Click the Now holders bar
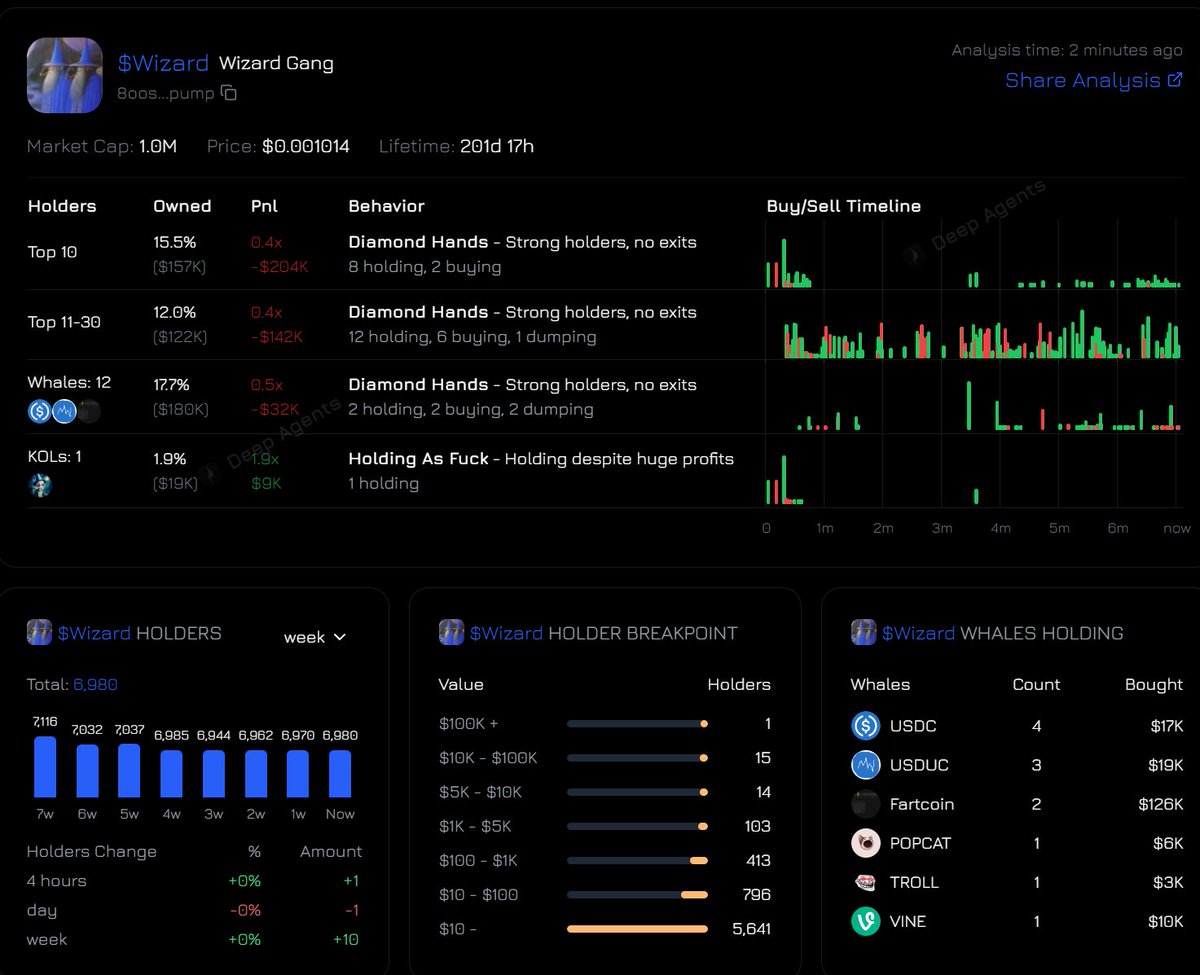The height and width of the screenshot is (975, 1200). (340, 774)
